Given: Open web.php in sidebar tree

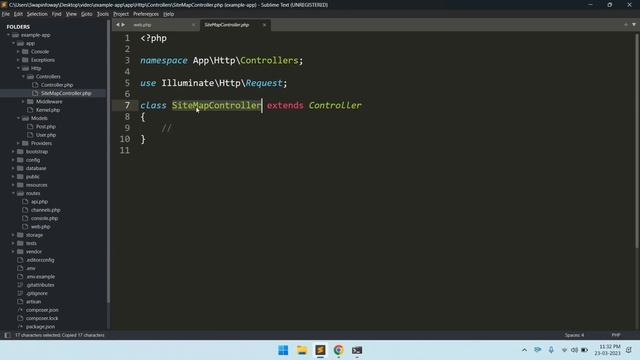Looking at the screenshot, I should pyautogui.click(x=40, y=227).
